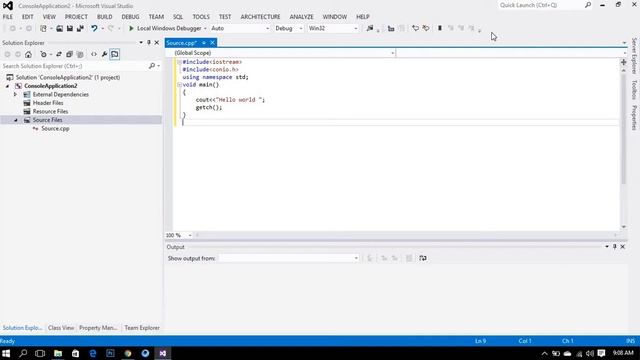The height and width of the screenshot is (360, 640).
Task: Click the Save All toolbar icon
Action: [80, 28]
